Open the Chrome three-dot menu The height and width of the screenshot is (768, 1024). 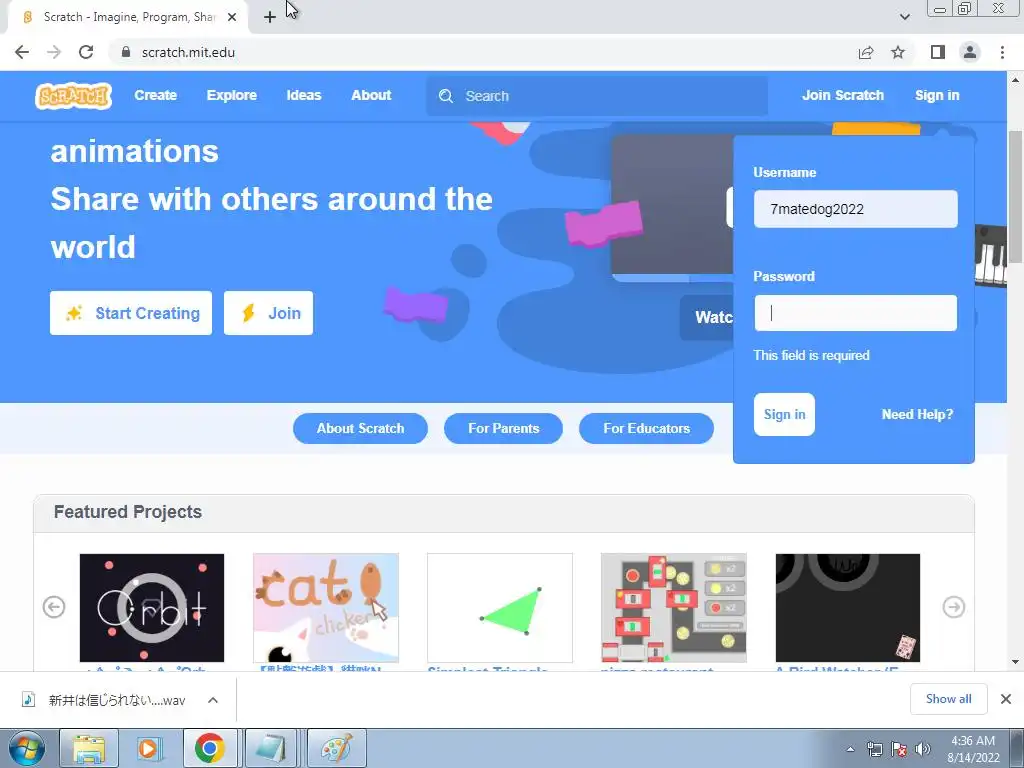pyautogui.click(x=1002, y=52)
